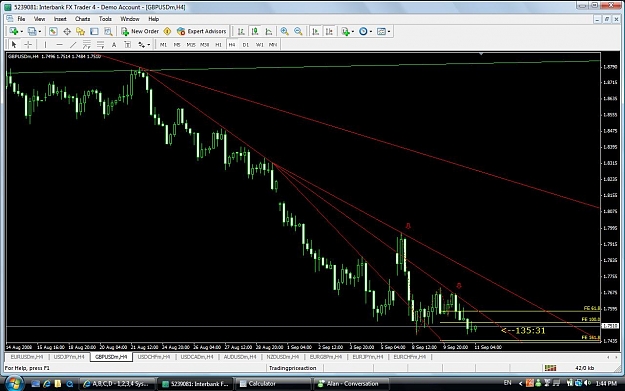
Task: Switch to the M15 timeframe
Action: pos(191,45)
